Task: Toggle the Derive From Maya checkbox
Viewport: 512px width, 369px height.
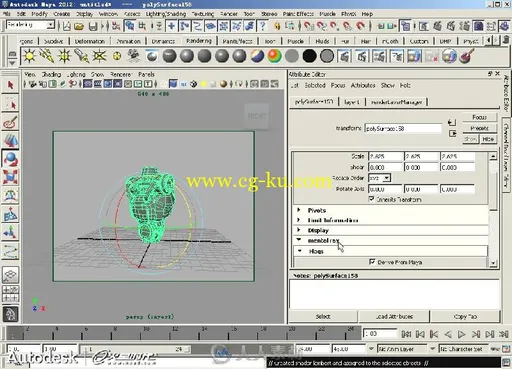Action: click(x=372, y=262)
